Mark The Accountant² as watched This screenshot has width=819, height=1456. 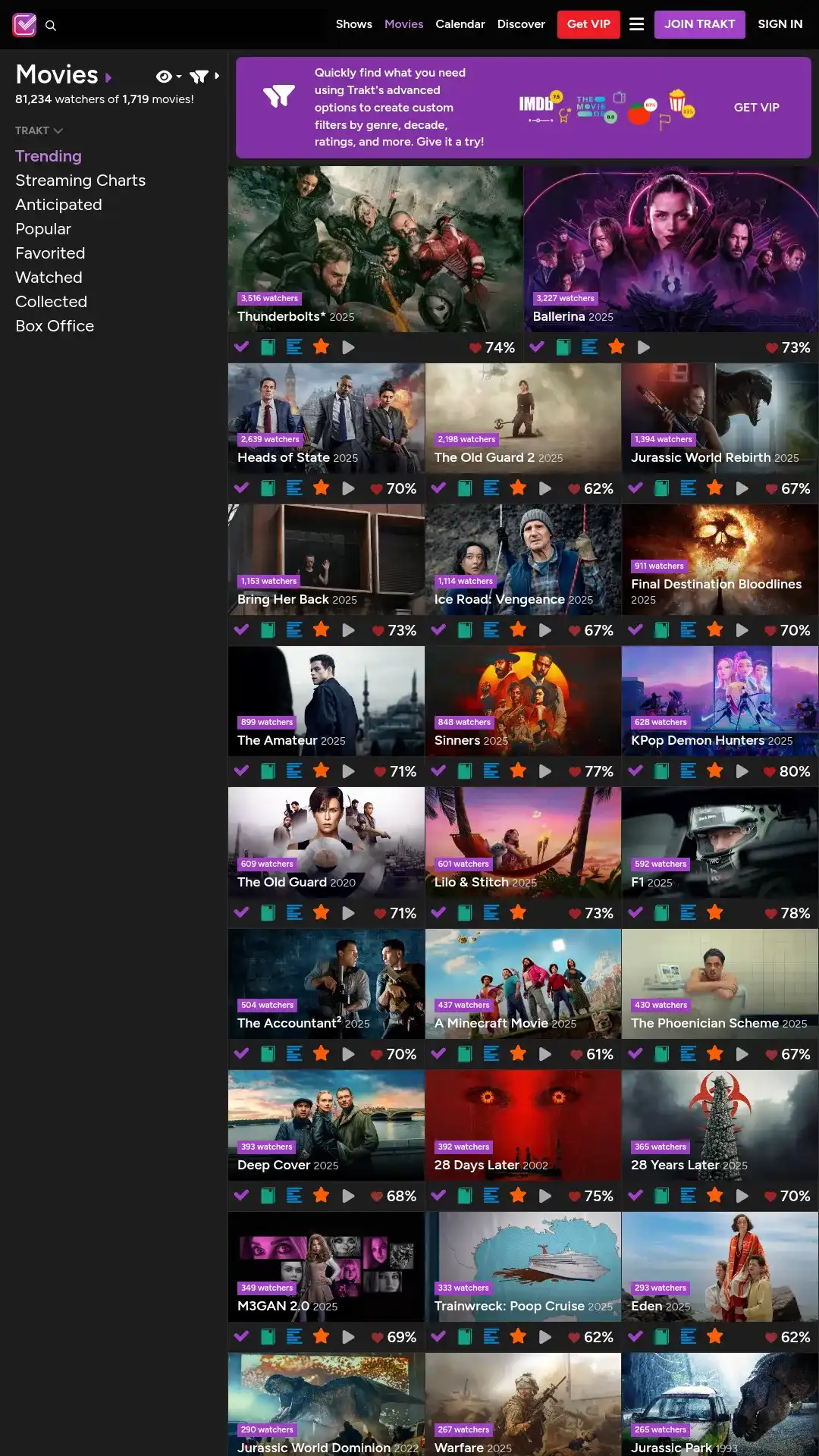(x=242, y=1054)
